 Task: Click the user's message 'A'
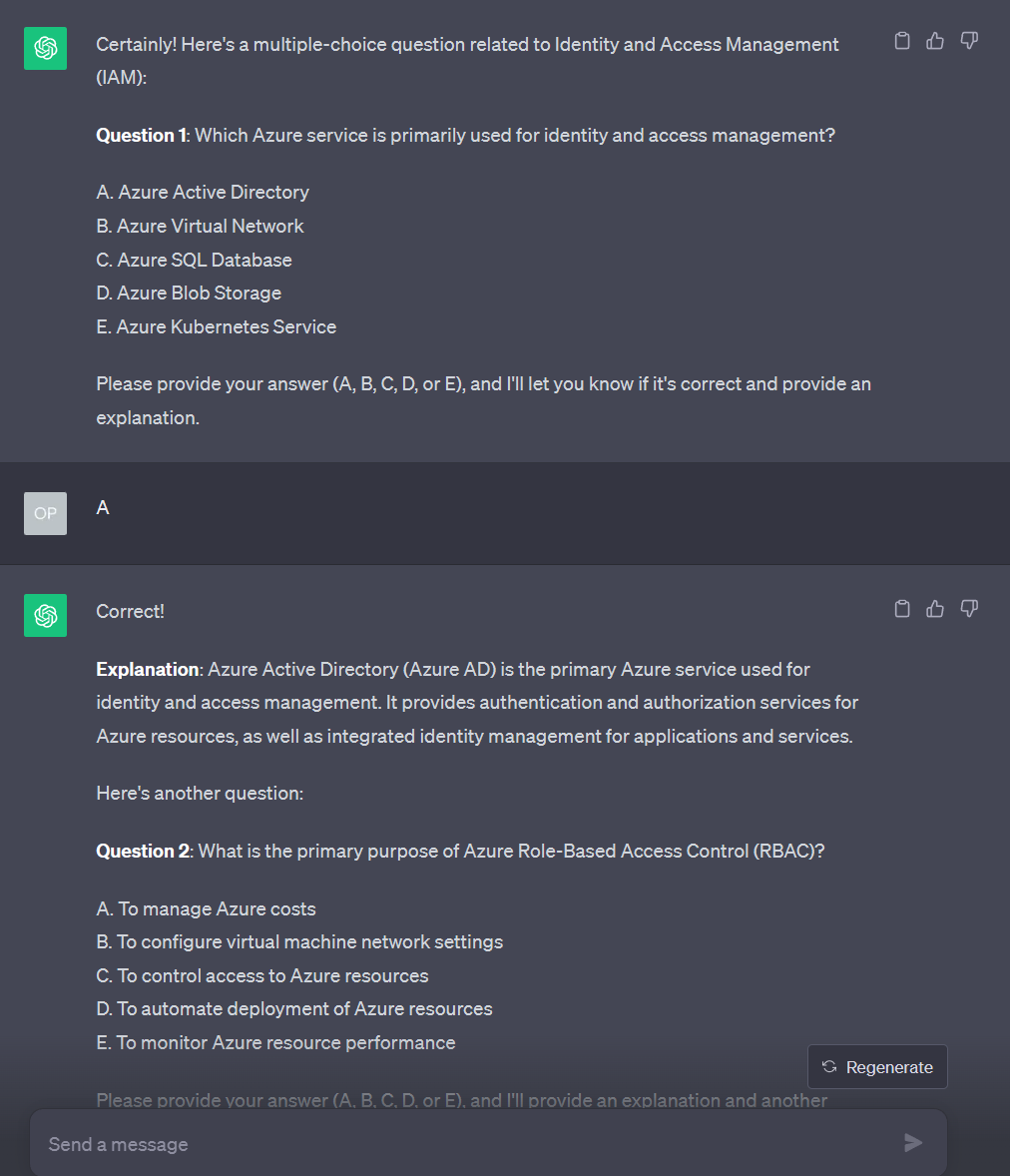point(103,508)
